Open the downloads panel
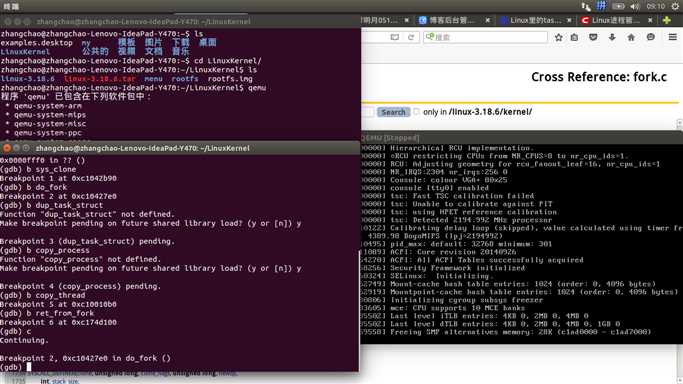This screenshot has height=384, width=683. (612, 37)
